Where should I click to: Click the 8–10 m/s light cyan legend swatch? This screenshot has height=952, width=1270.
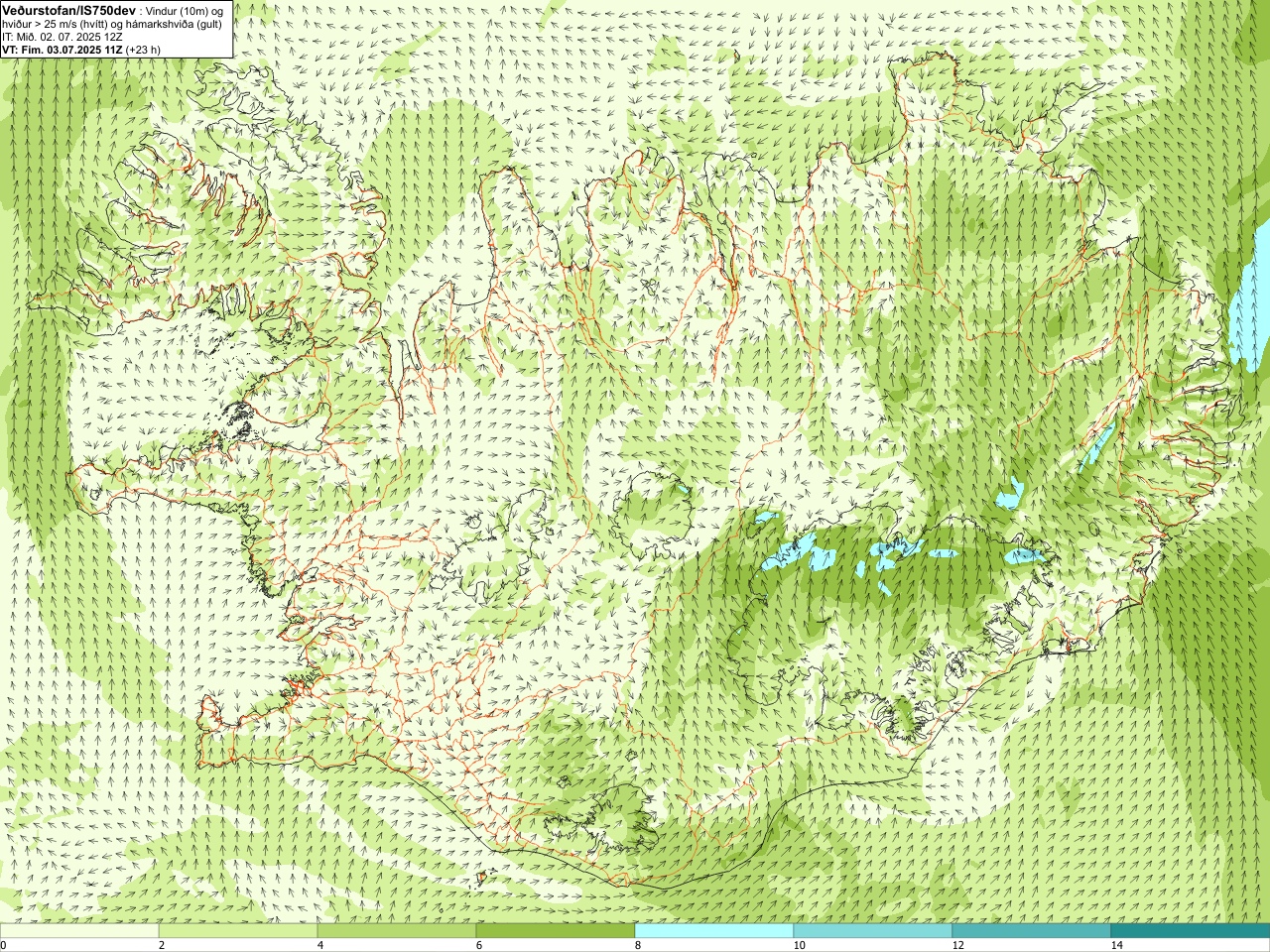pos(714,931)
